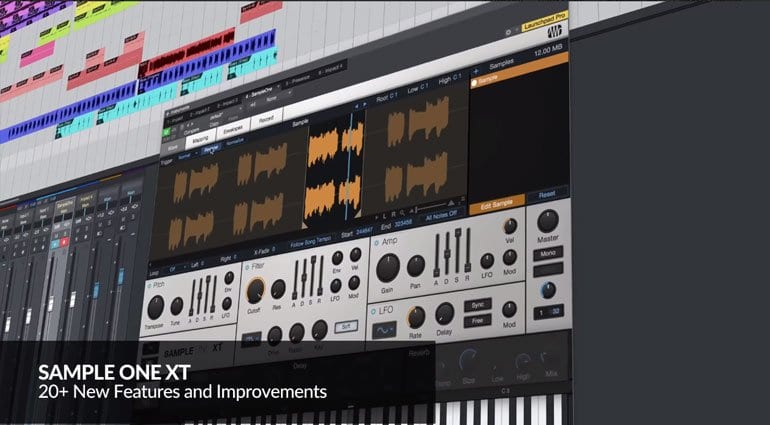Select the 4 - SampleOne instrument tab

click(258, 92)
